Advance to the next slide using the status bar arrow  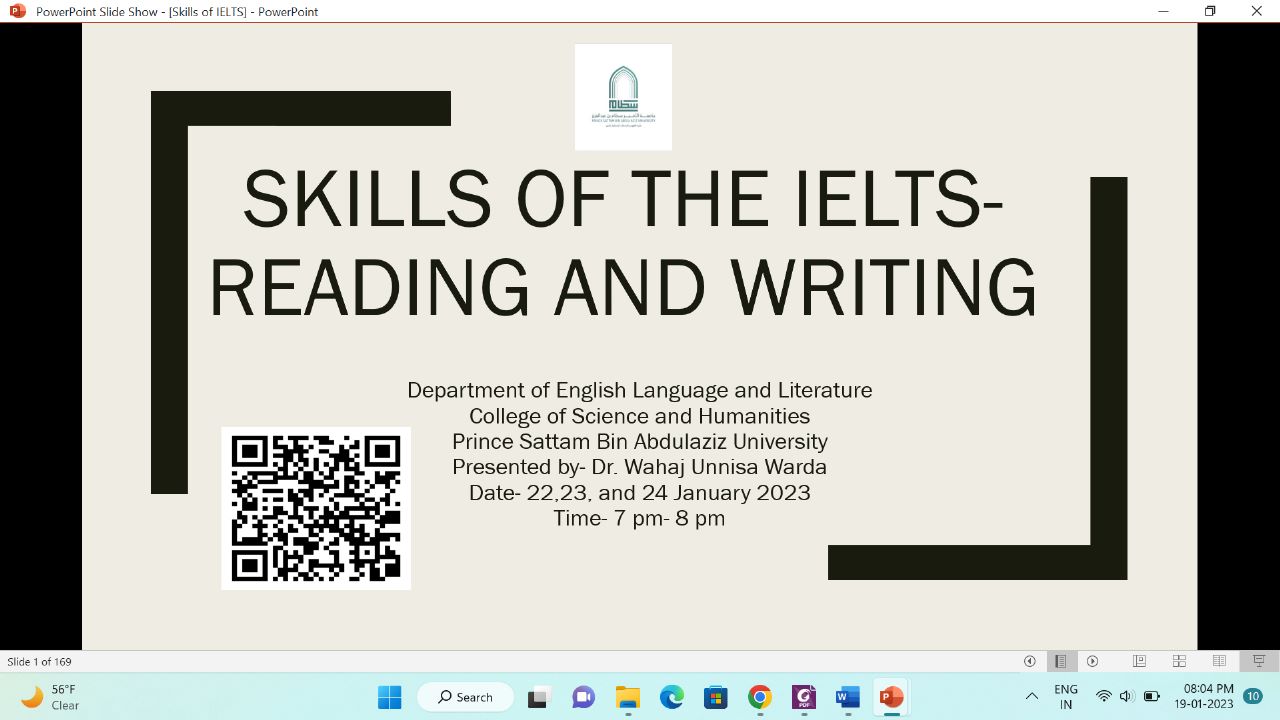(1092, 661)
